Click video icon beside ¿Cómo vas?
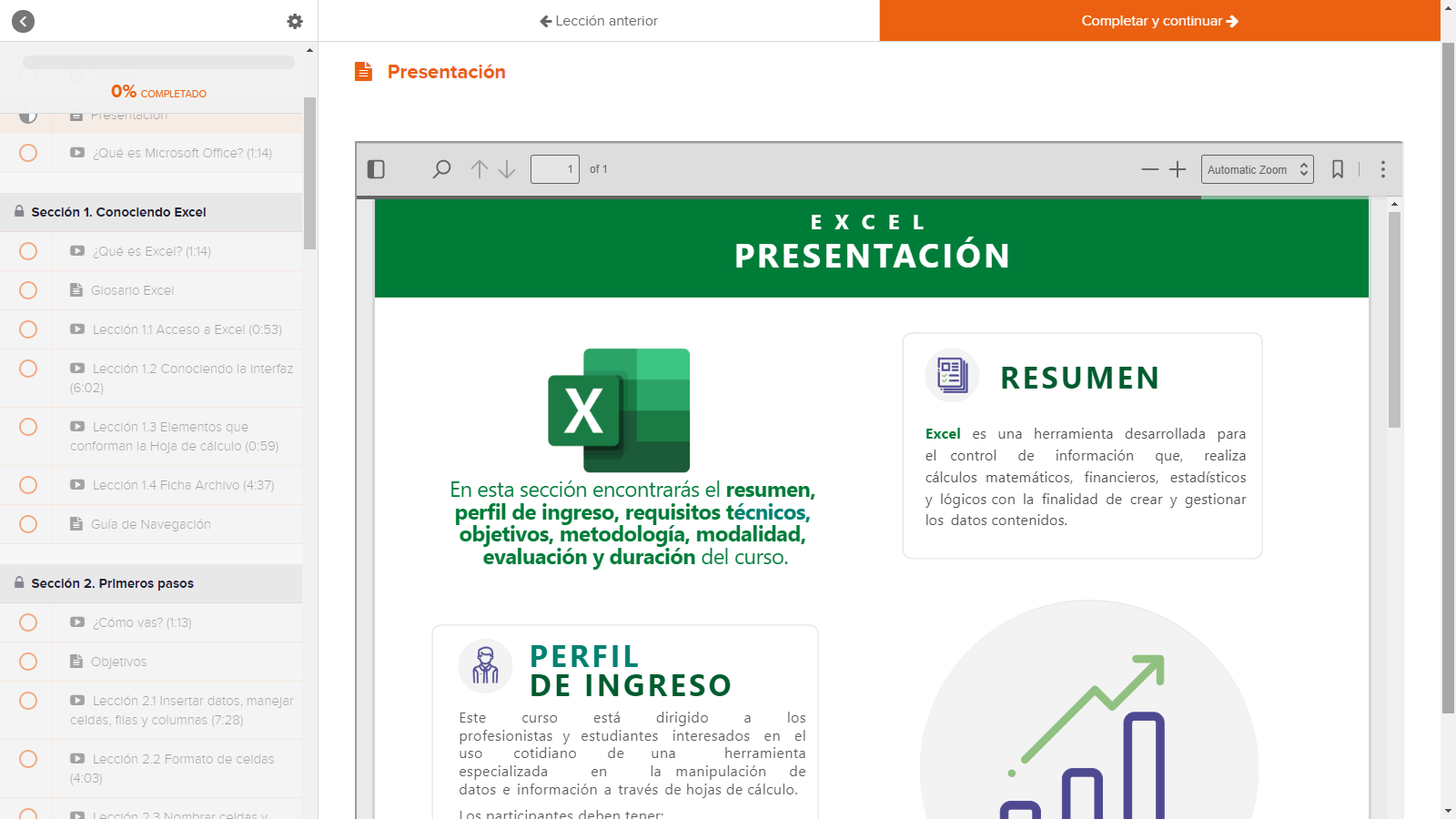This screenshot has width=1456, height=819. tap(77, 622)
